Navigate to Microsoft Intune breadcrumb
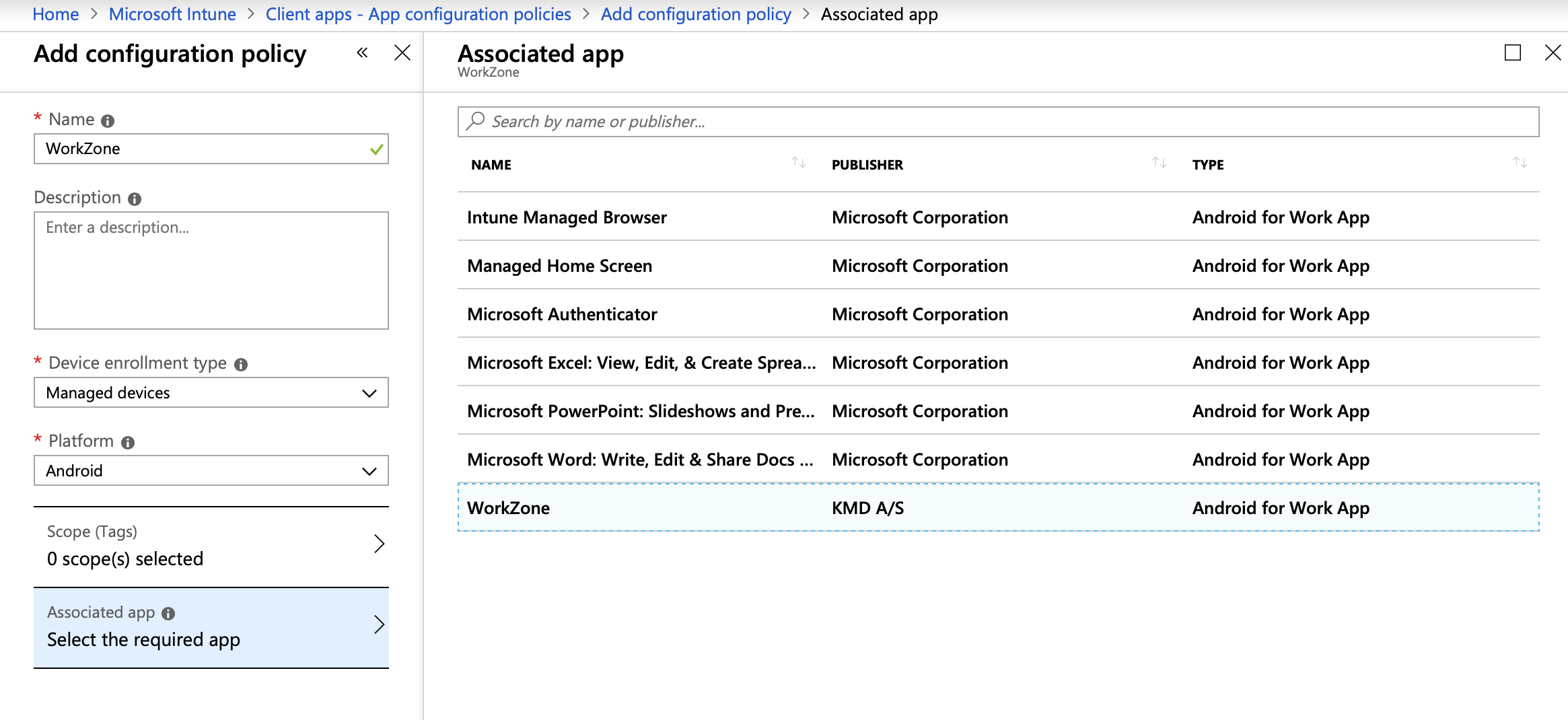The height and width of the screenshot is (720, 1568). [172, 14]
